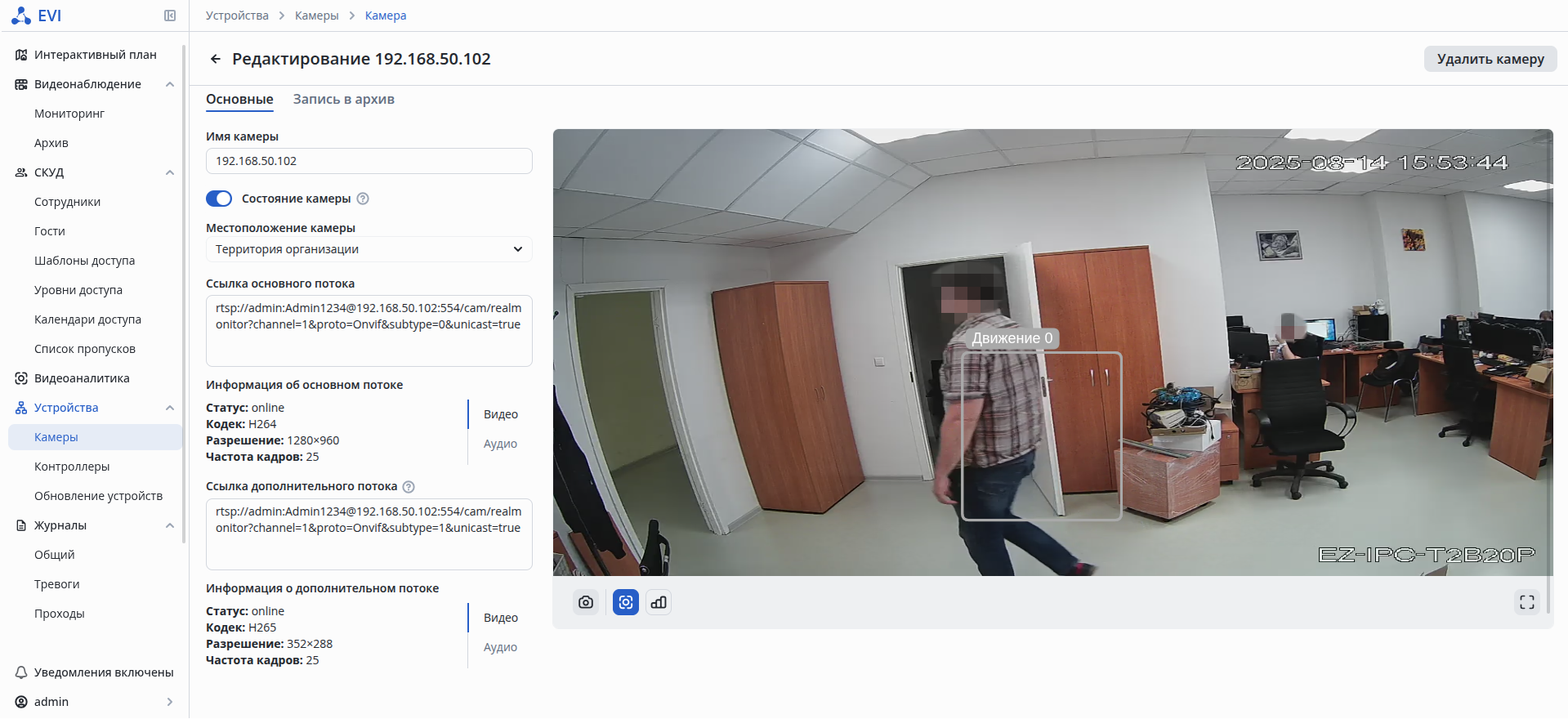Take a snapshot with the camera icon
The height and width of the screenshot is (719, 1568).
[586, 602]
